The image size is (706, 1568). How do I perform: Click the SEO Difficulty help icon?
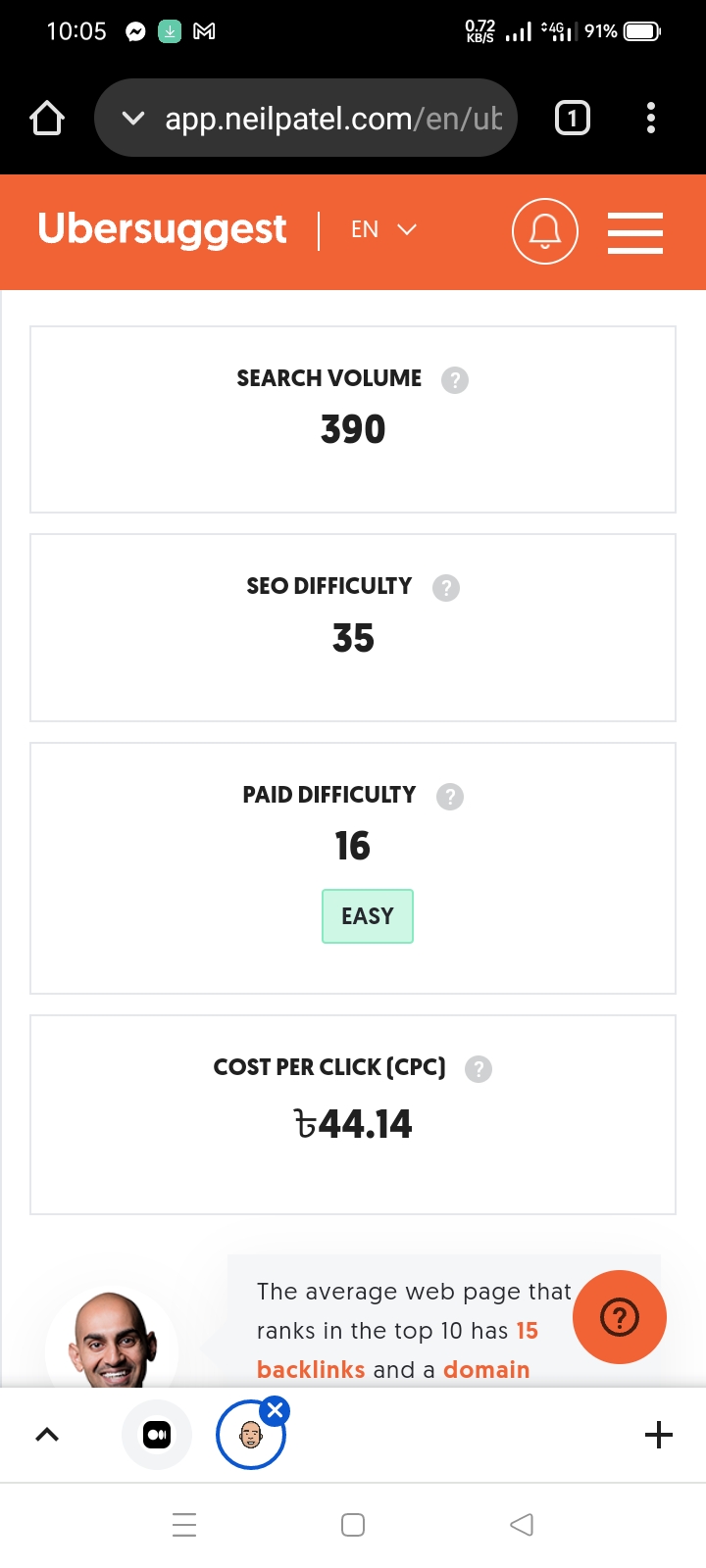tap(446, 588)
